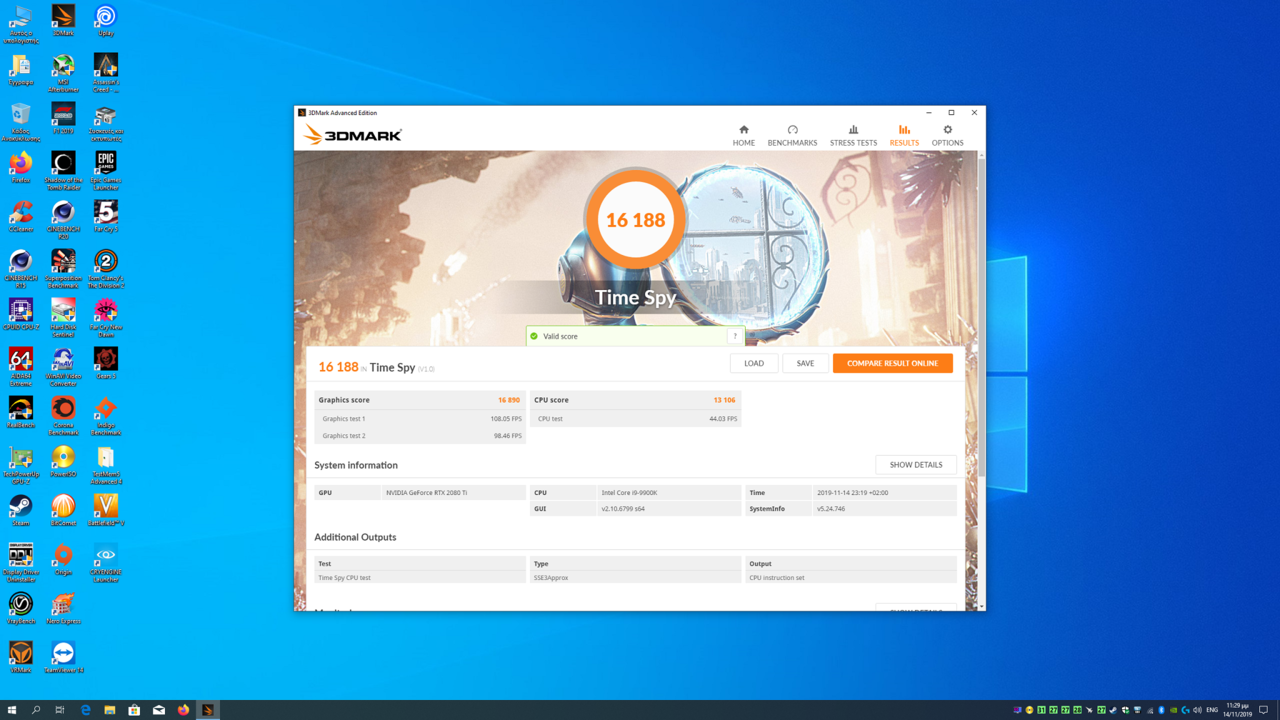The image size is (1280, 720).
Task: Select the VRMark desktop icon
Action: click(20, 657)
